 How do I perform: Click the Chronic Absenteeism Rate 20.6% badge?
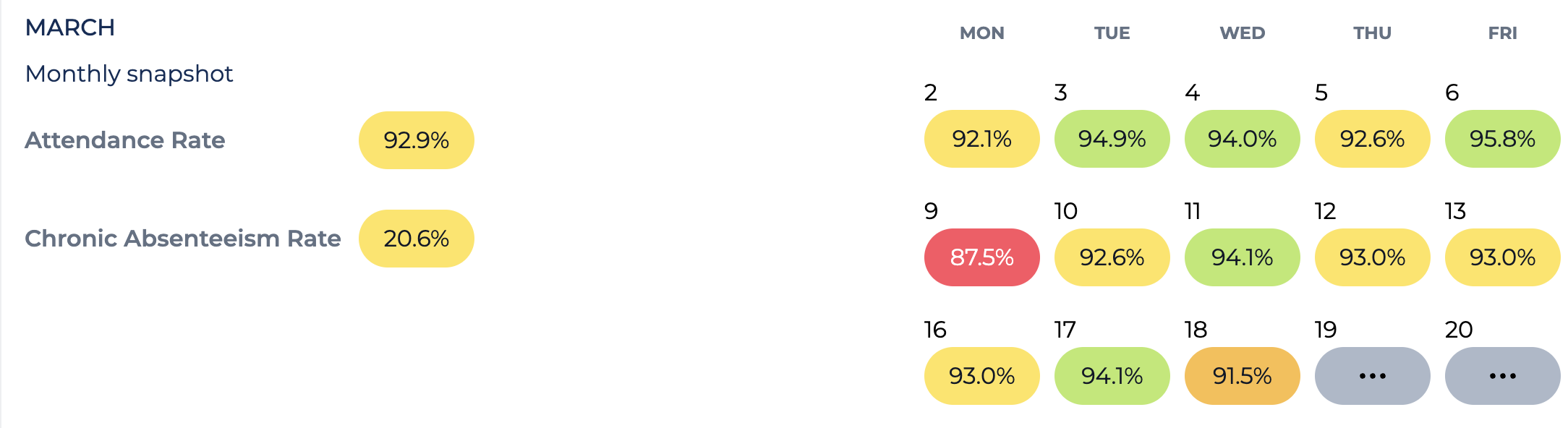pyautogui.click(x=416, y=239)
